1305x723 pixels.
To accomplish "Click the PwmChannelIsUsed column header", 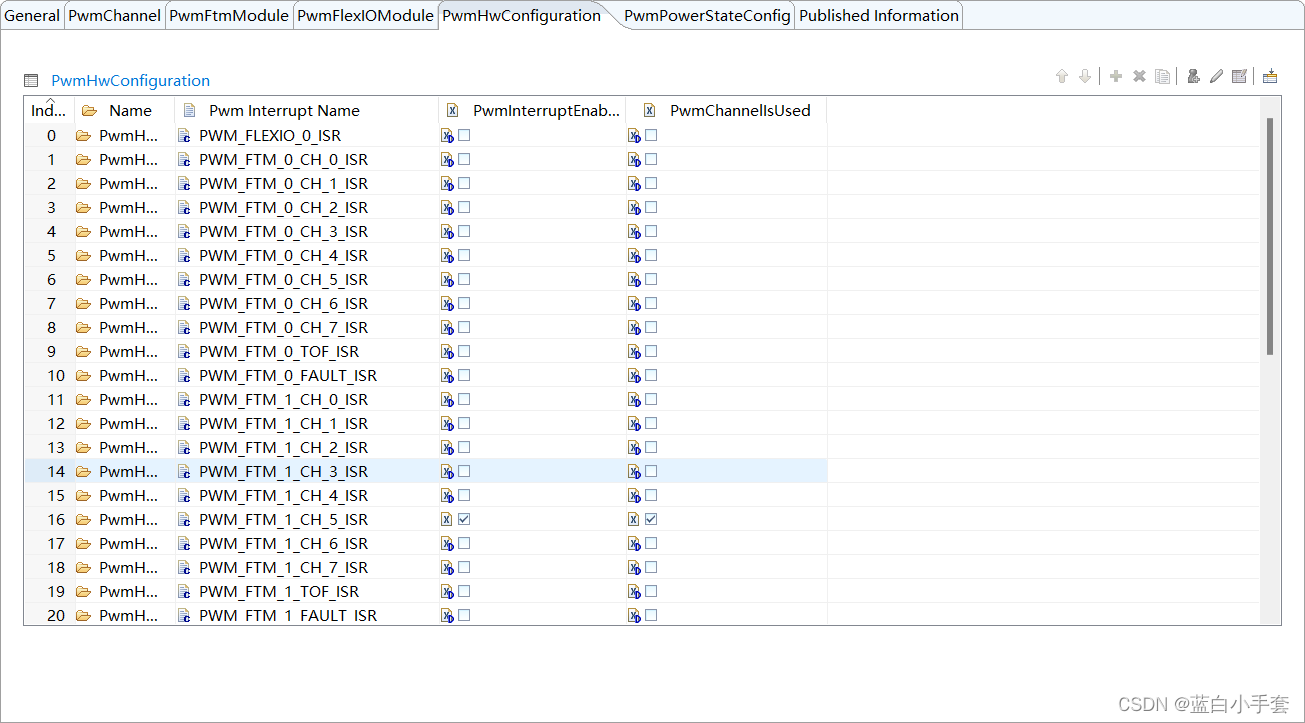I will click(x=726, y=111).
